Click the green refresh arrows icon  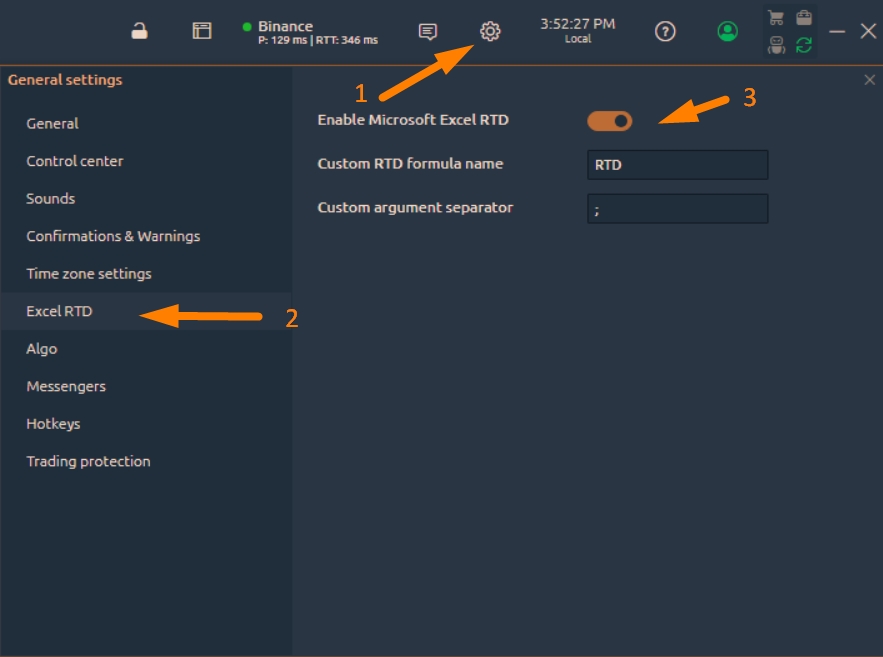[804, 44]
